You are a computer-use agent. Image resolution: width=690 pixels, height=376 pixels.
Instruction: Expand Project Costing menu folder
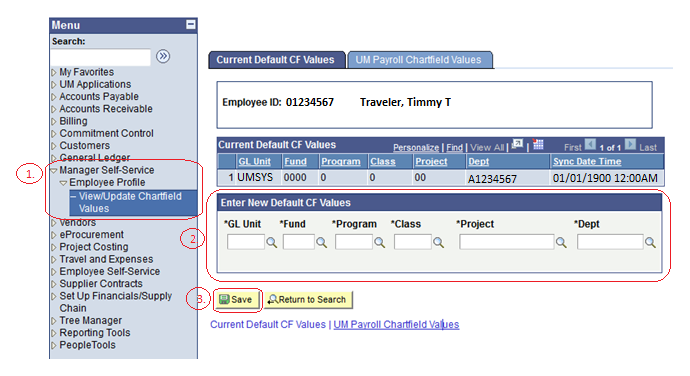[54, 247]
